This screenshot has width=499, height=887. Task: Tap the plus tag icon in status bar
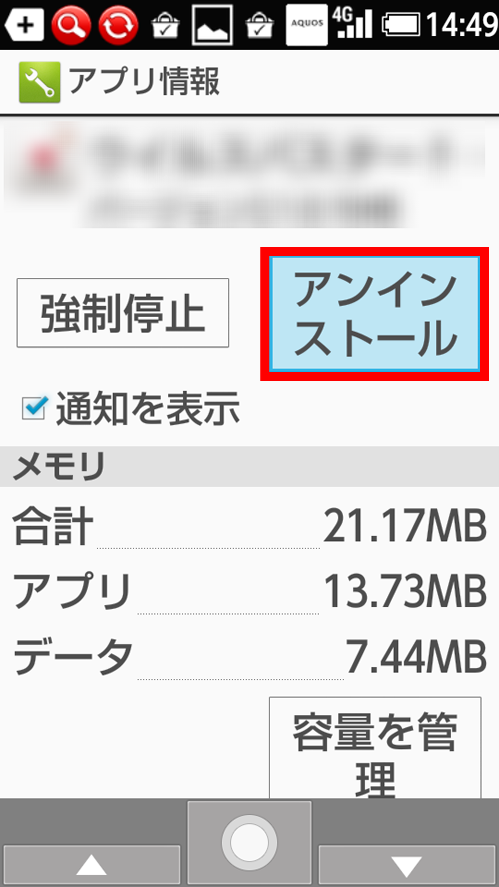click(x=24, y=25)
